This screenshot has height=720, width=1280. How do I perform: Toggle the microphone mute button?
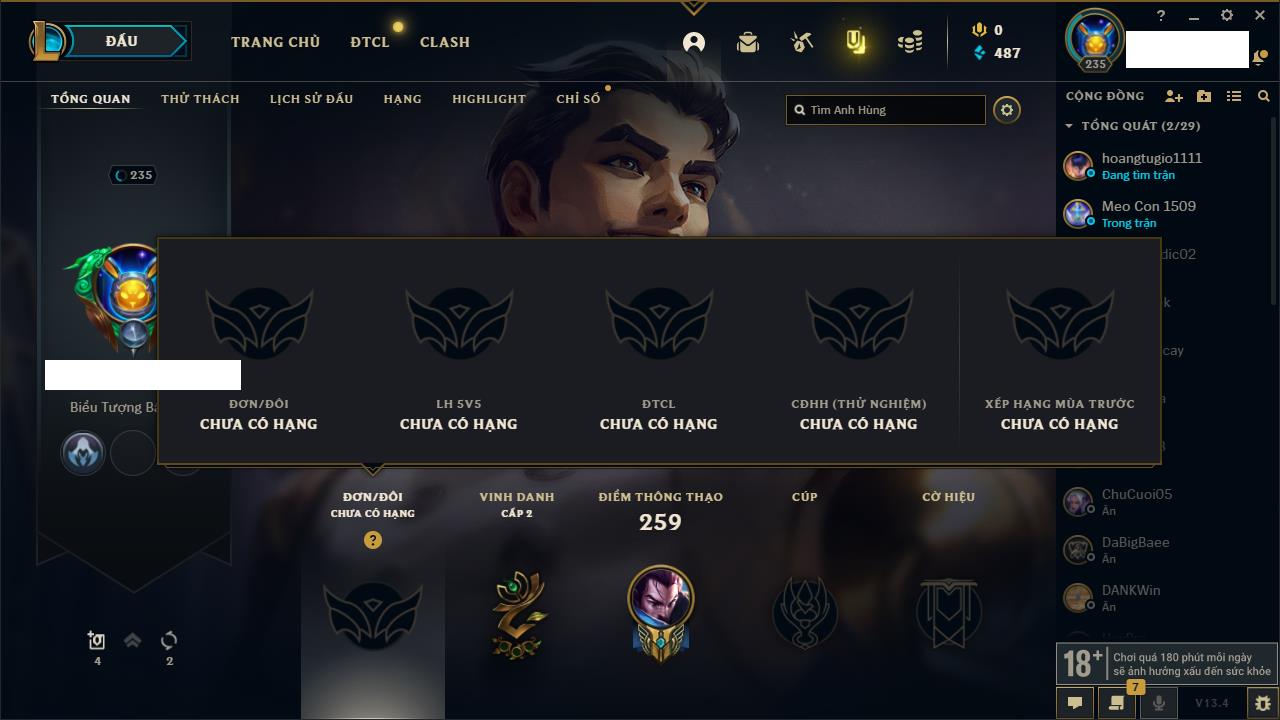click(x=1159, y=703)
